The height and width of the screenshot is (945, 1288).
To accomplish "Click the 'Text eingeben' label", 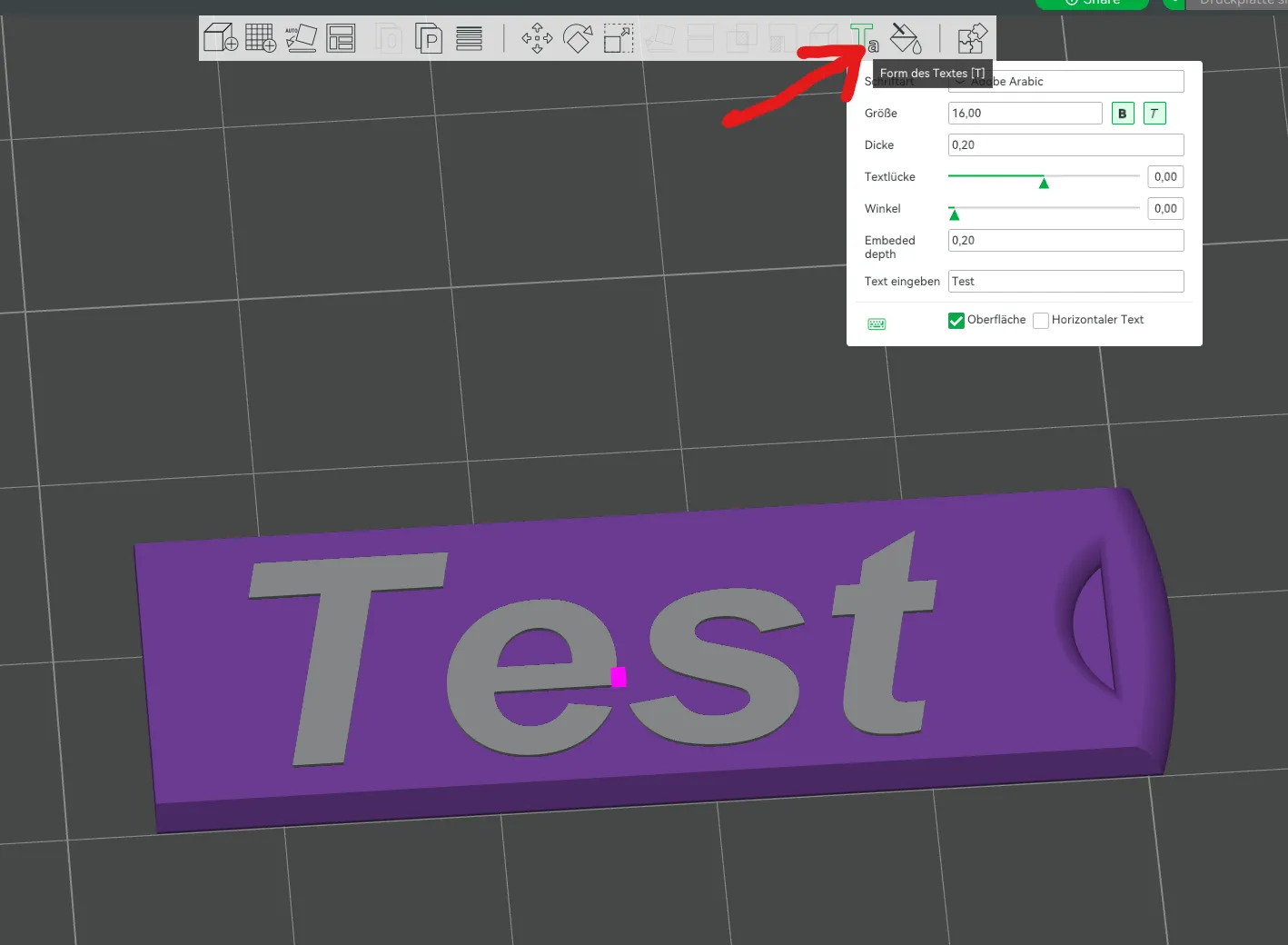I will [x=902, y=282].
